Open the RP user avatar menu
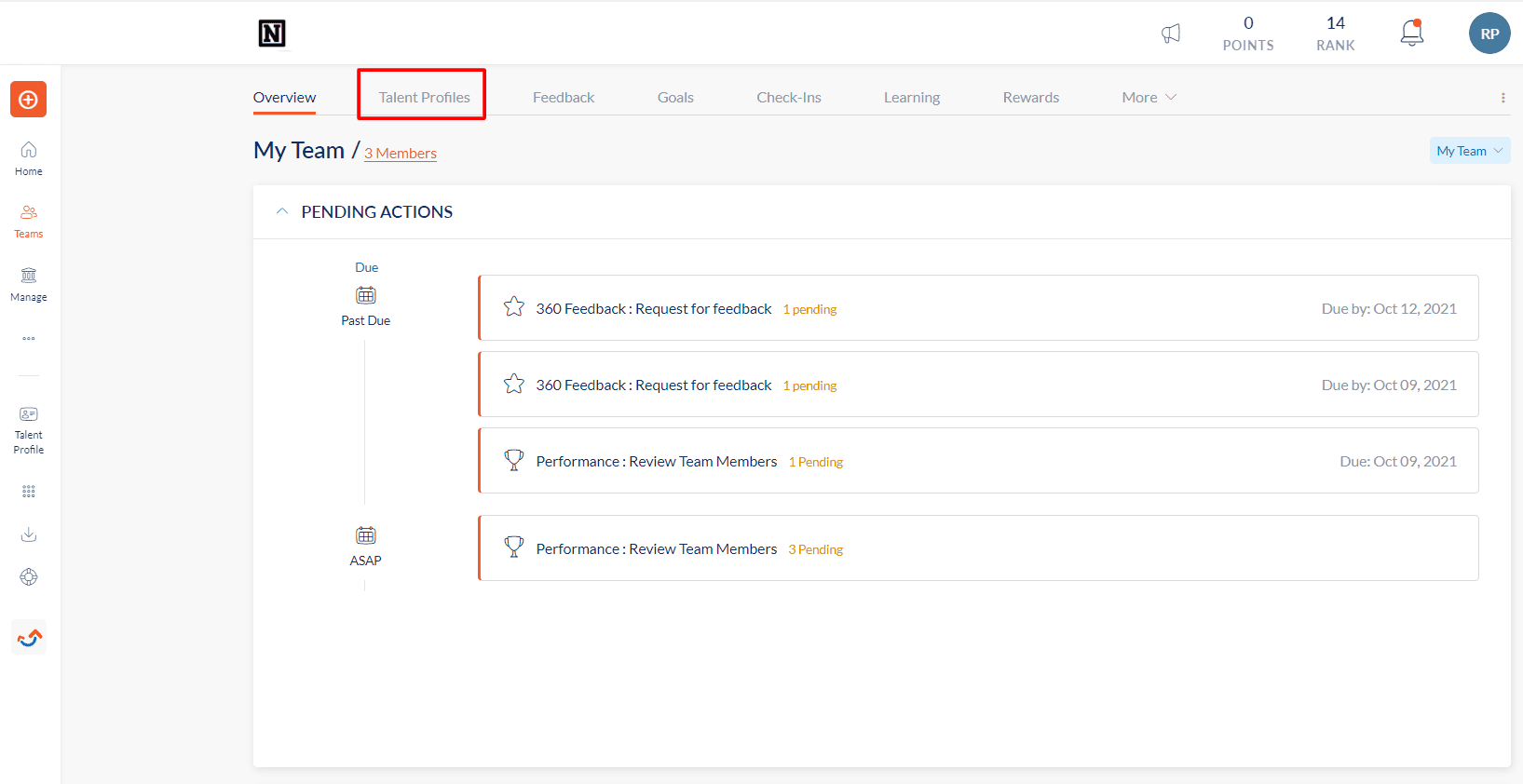 (x=1489, y=34)
